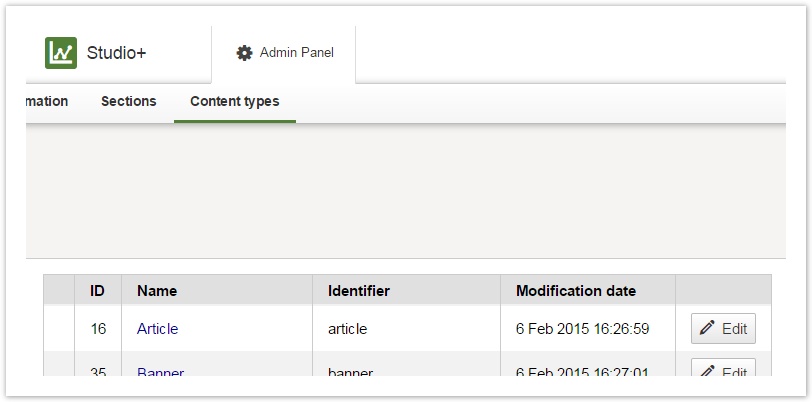The image size is (812, 402).
Task: Click the Studio+ title text
Action: coord(116,53)
